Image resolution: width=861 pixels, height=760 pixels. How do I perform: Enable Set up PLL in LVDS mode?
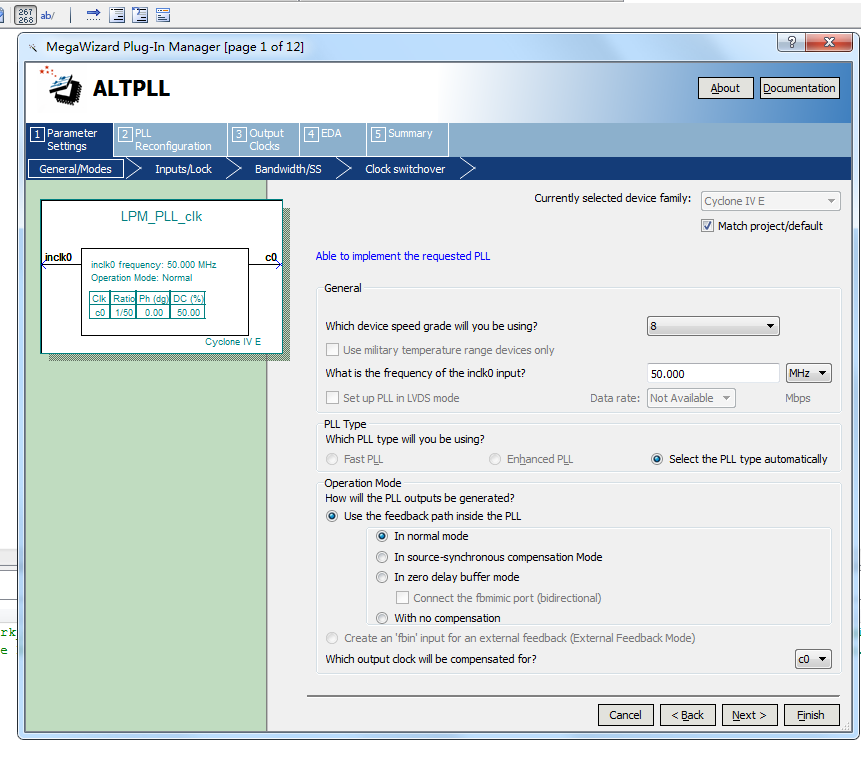click(332, 398)
